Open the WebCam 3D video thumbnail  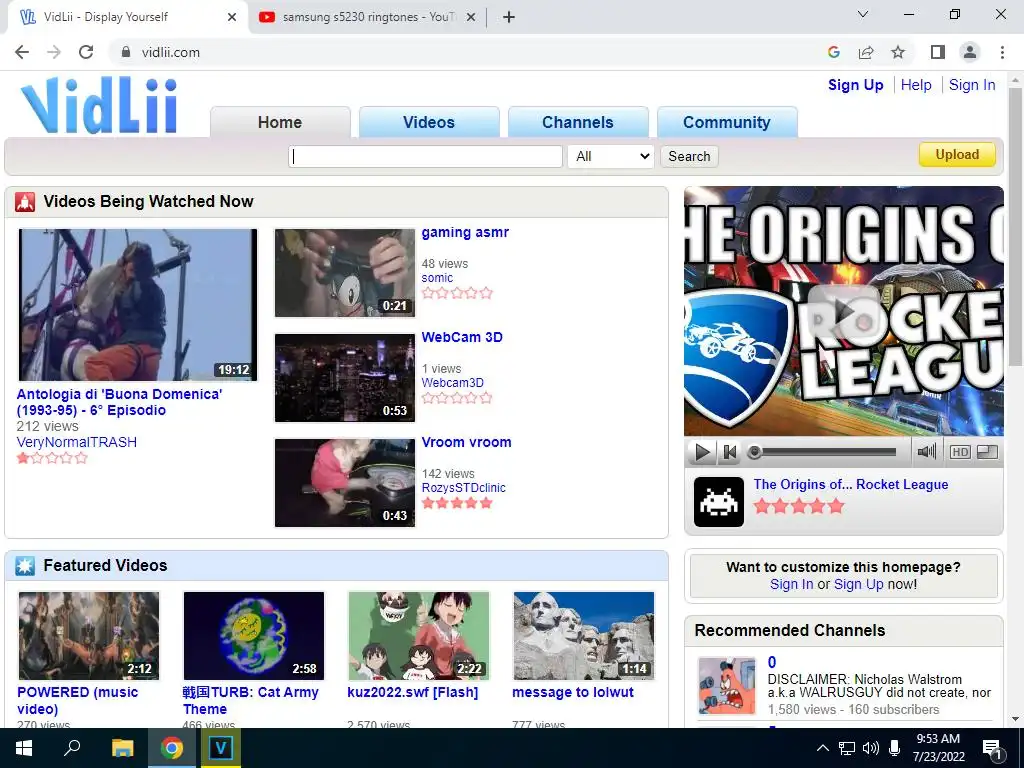345,378
